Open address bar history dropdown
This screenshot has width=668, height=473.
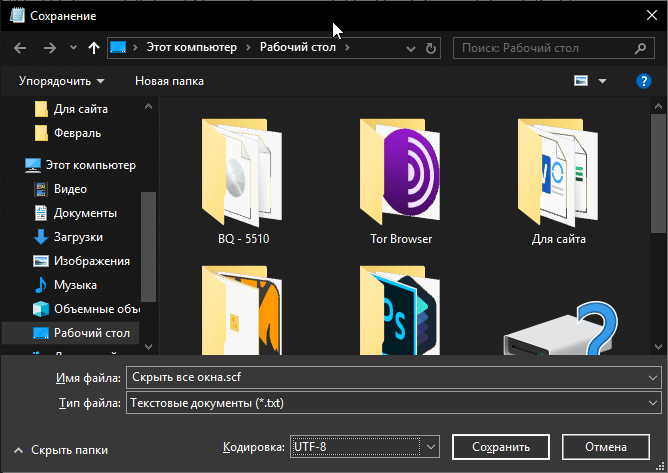point(411,48)
